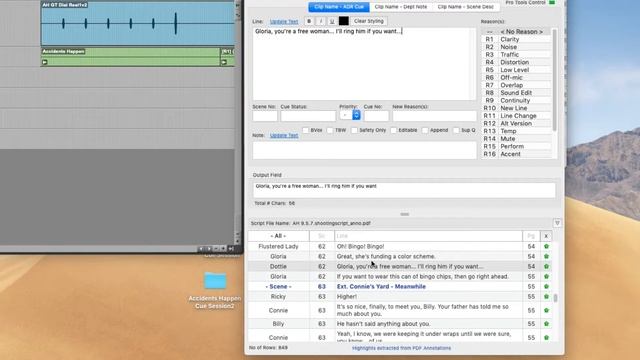
Task: Click 'Highlights extracted from PDF Annotations' link
Action: (402, 348)
